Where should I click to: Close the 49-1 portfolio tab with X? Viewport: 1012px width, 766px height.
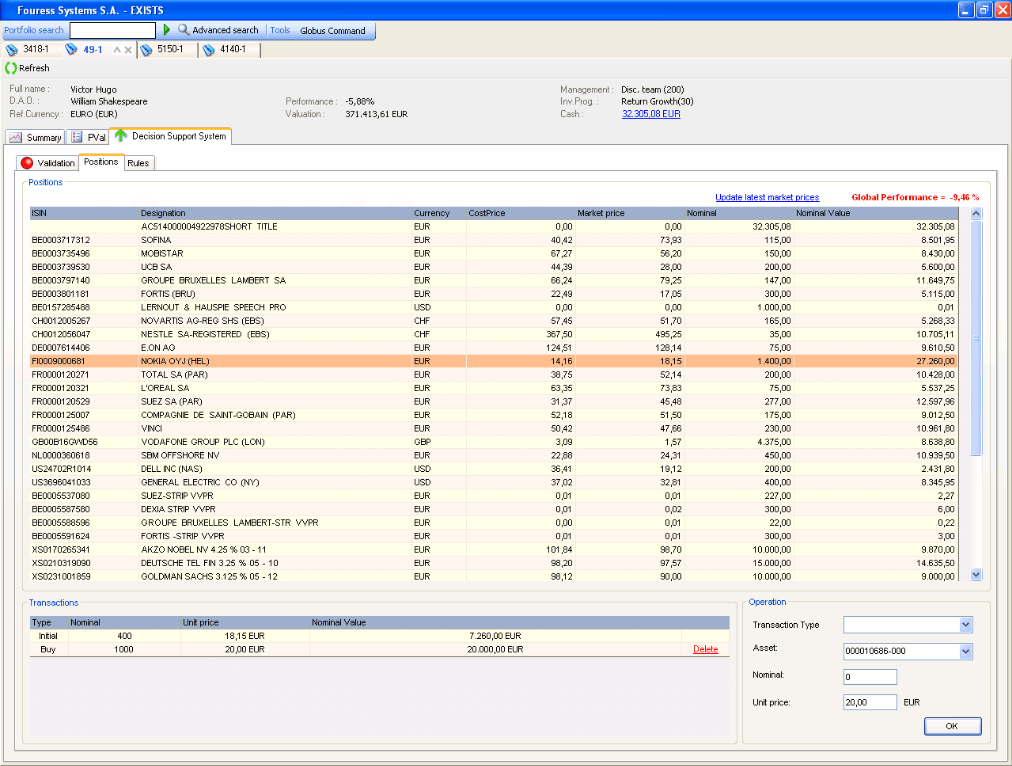click(128, 50)
